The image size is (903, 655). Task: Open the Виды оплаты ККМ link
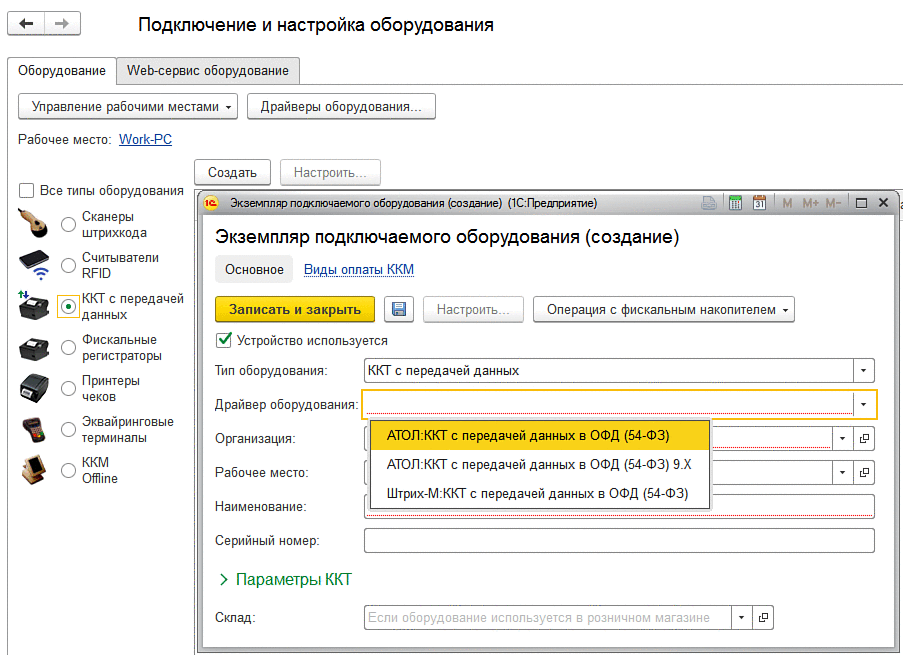click(359, 270)
